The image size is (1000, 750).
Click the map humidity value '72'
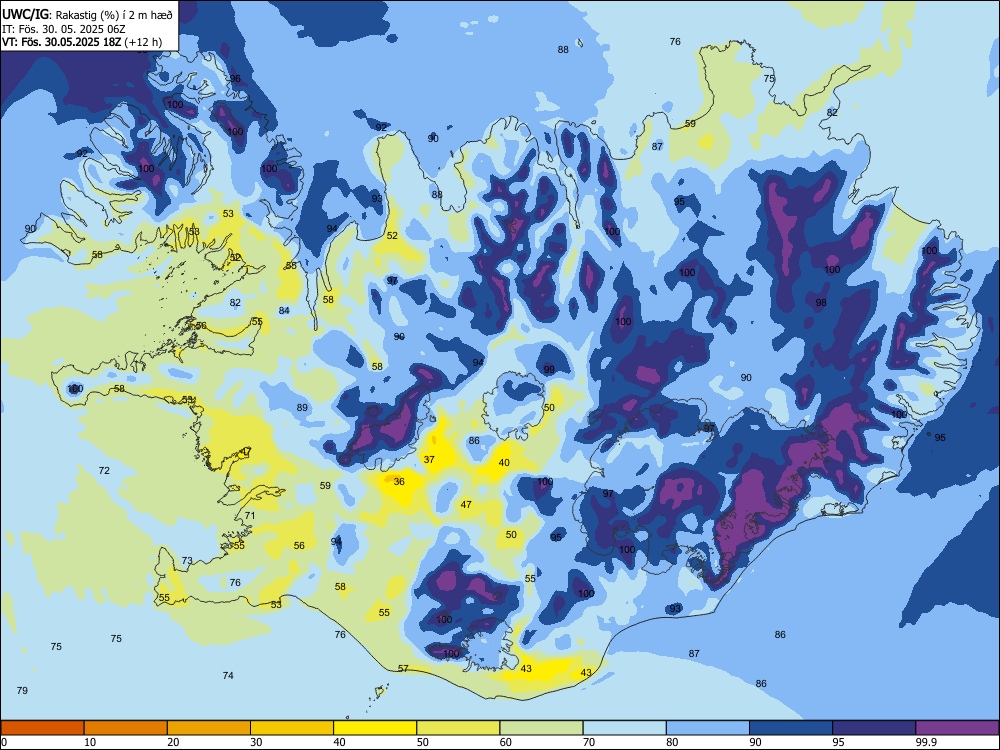(x=104, y=471)
